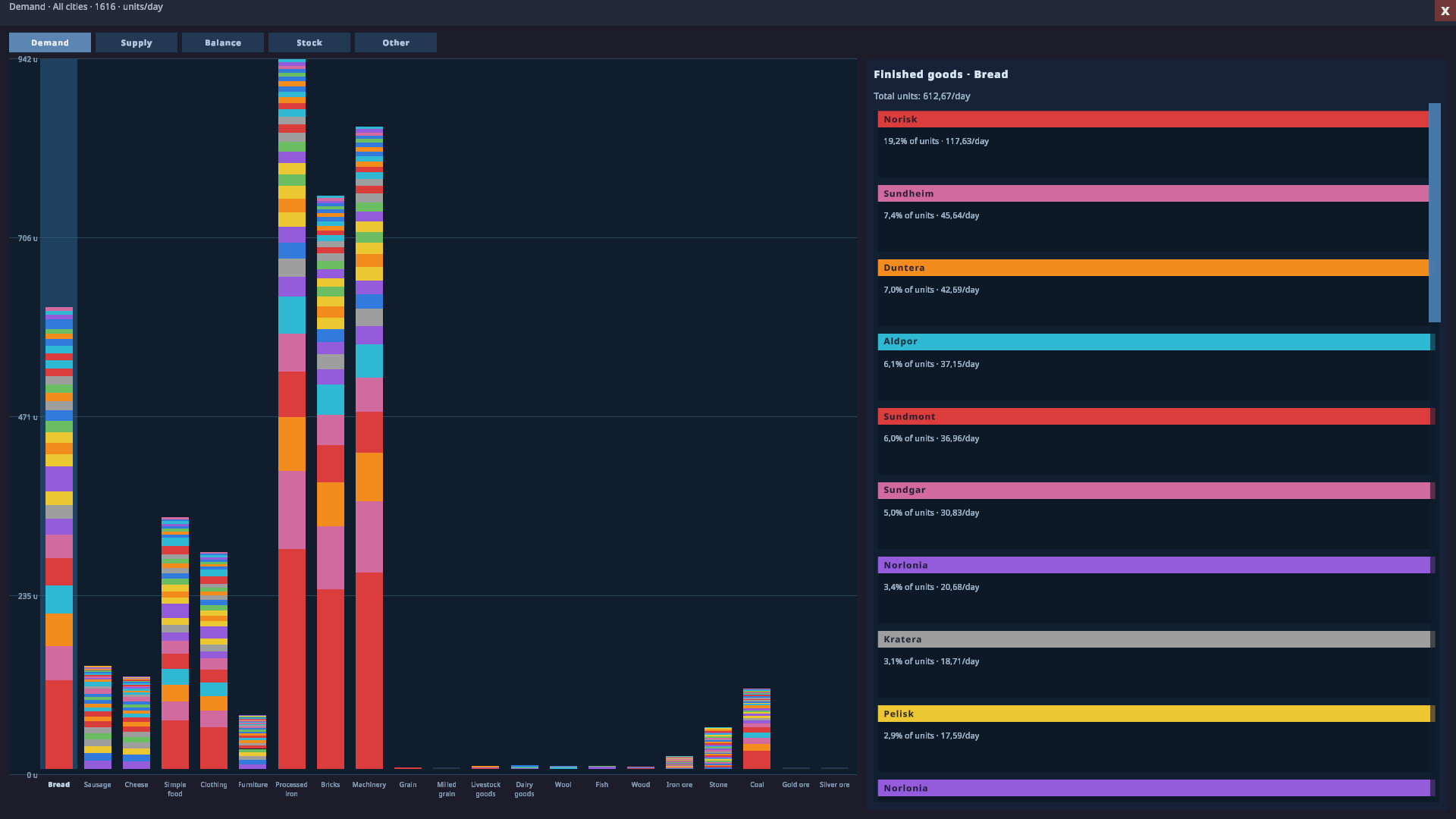The width and height of the screenshot is (1456, 819).
Task: Click the Wool axis label
Action: tap(563, 785)
